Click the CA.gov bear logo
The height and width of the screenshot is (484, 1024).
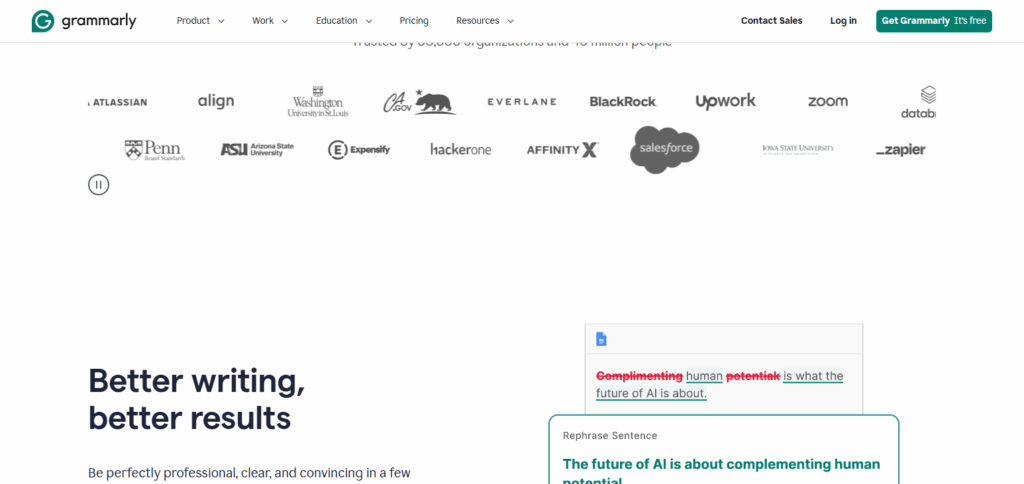click(x=419, y=101)
